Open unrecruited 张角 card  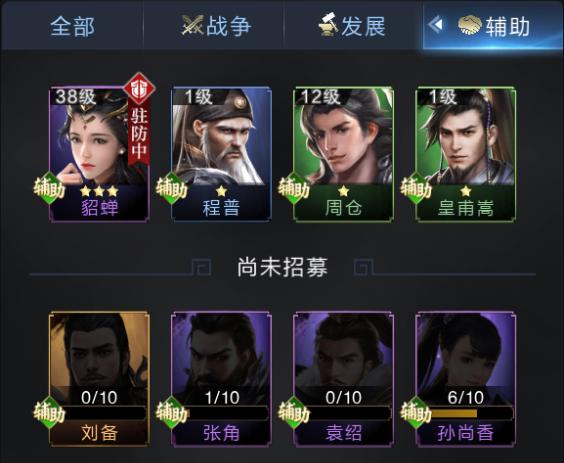[221, 379]
